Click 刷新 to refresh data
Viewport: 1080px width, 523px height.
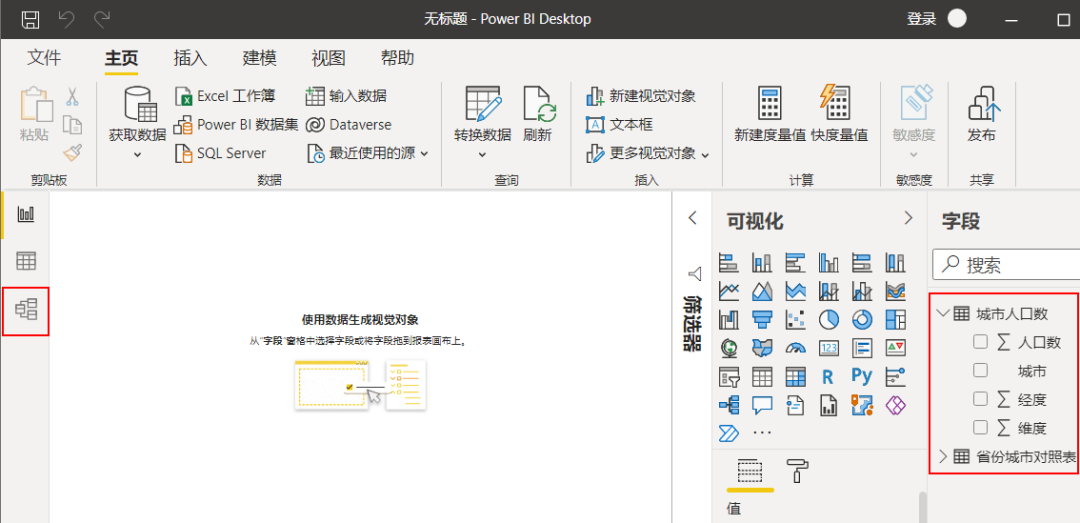pos(538,115)
